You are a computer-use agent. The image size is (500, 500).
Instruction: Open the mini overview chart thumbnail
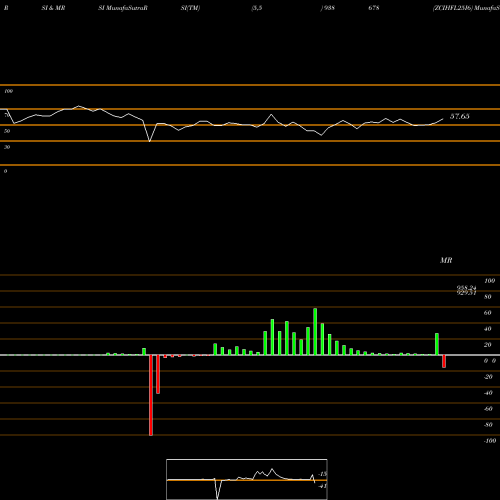tap(247, 479)
